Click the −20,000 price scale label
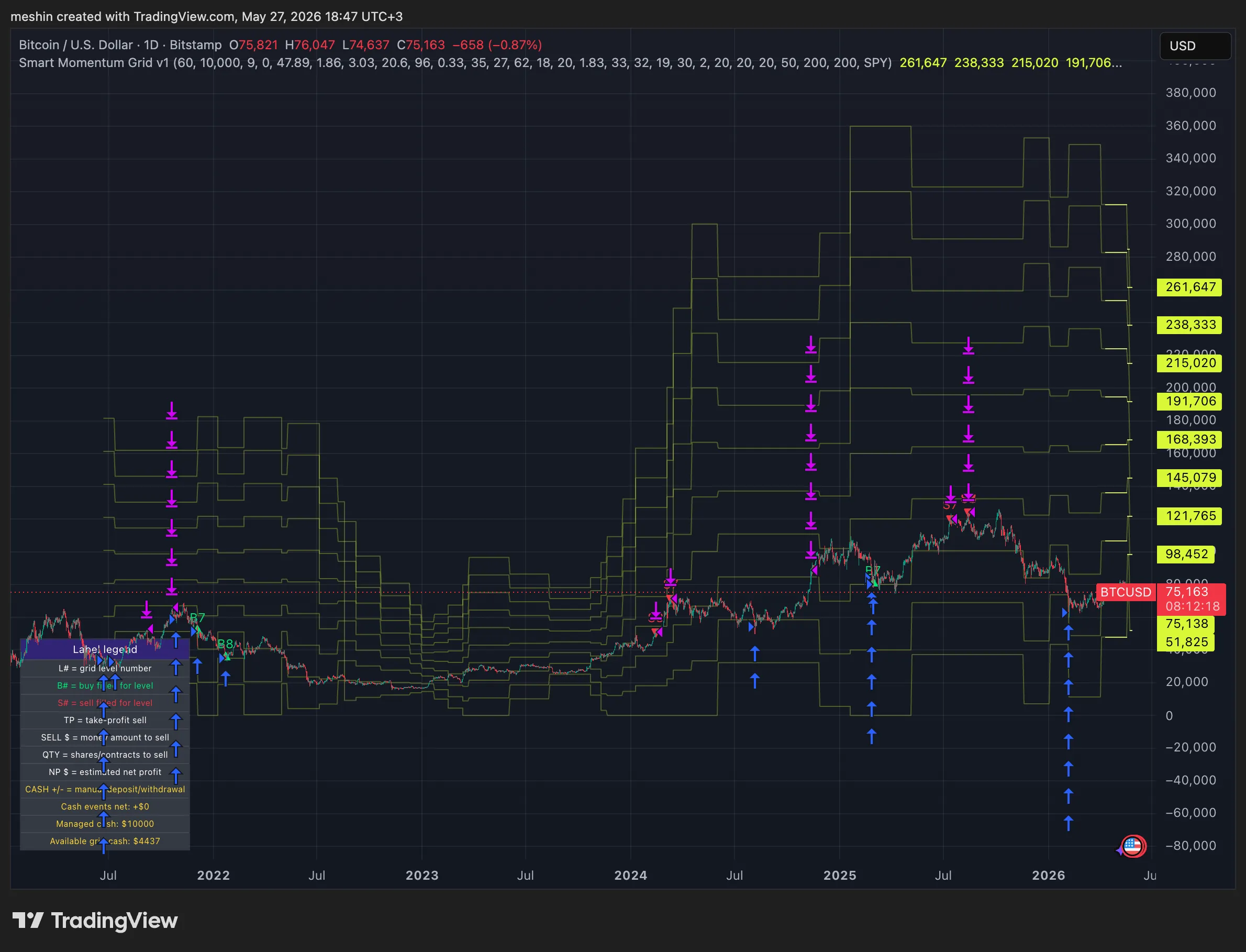The height and width of the screenshot is (952, 1246). [1191, 747]
